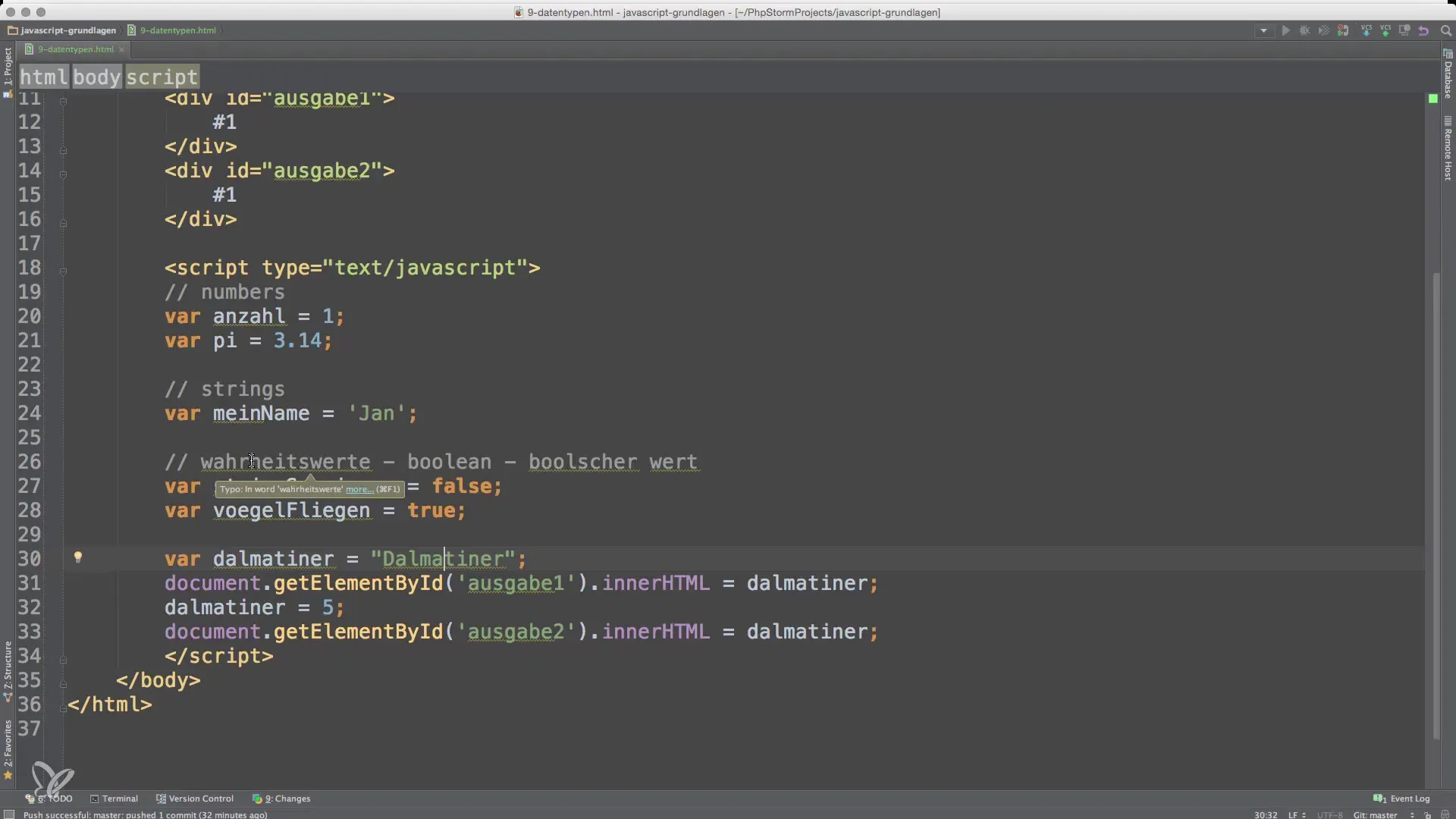Viewport: 1456px width, 819px height.
Task: Click the fold marker at line 13
Action: click(x=63, y=150)
